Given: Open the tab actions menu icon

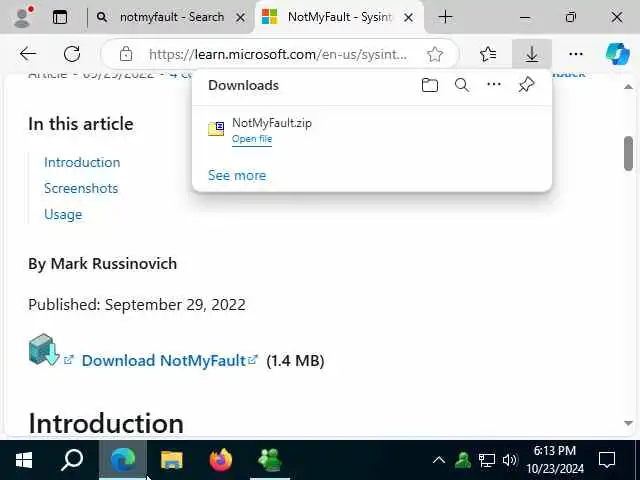Looking at the screenshot, I should point(60,17).
